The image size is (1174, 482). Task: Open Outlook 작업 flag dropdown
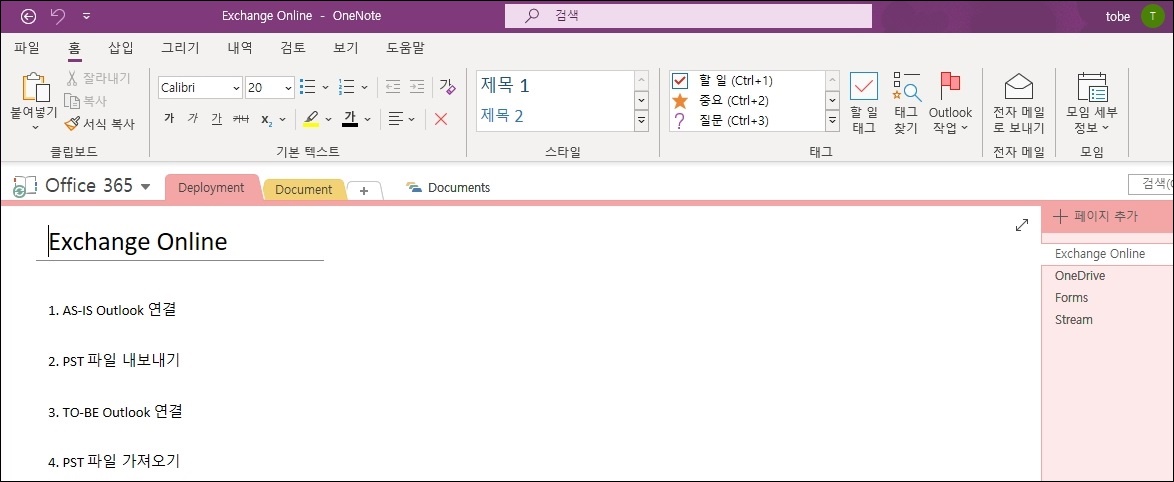point(950,103)
